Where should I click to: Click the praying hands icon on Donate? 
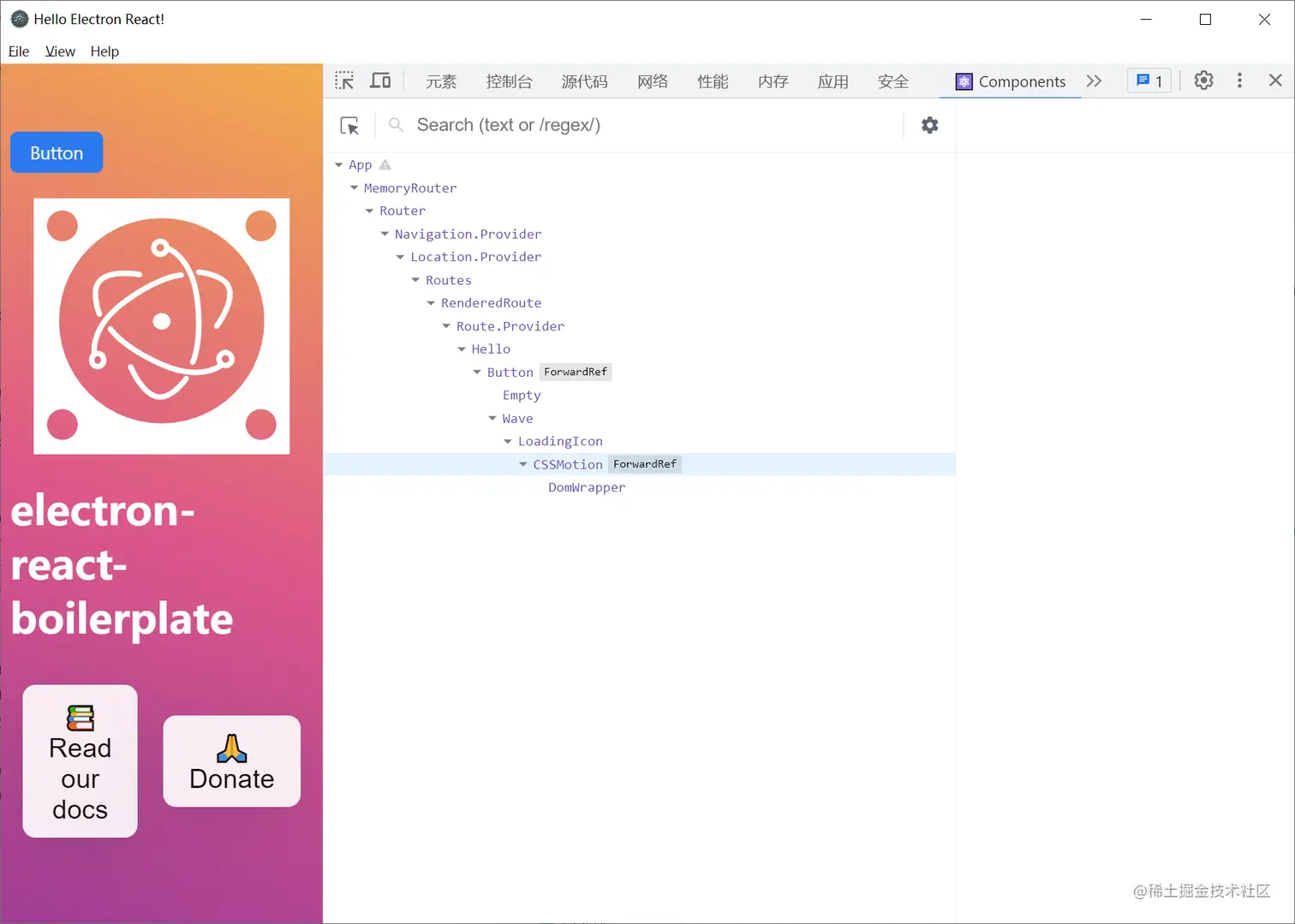tap(232, 748)
